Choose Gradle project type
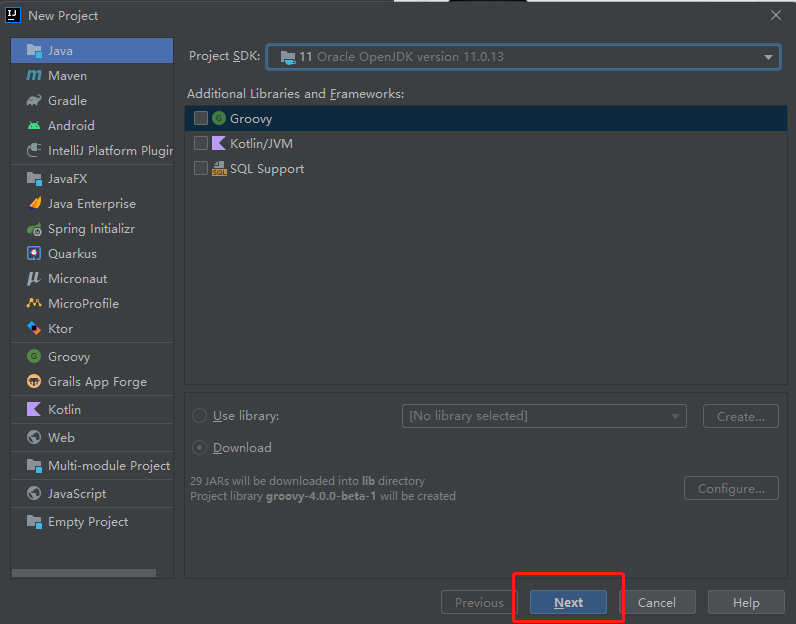 [92, 101]
